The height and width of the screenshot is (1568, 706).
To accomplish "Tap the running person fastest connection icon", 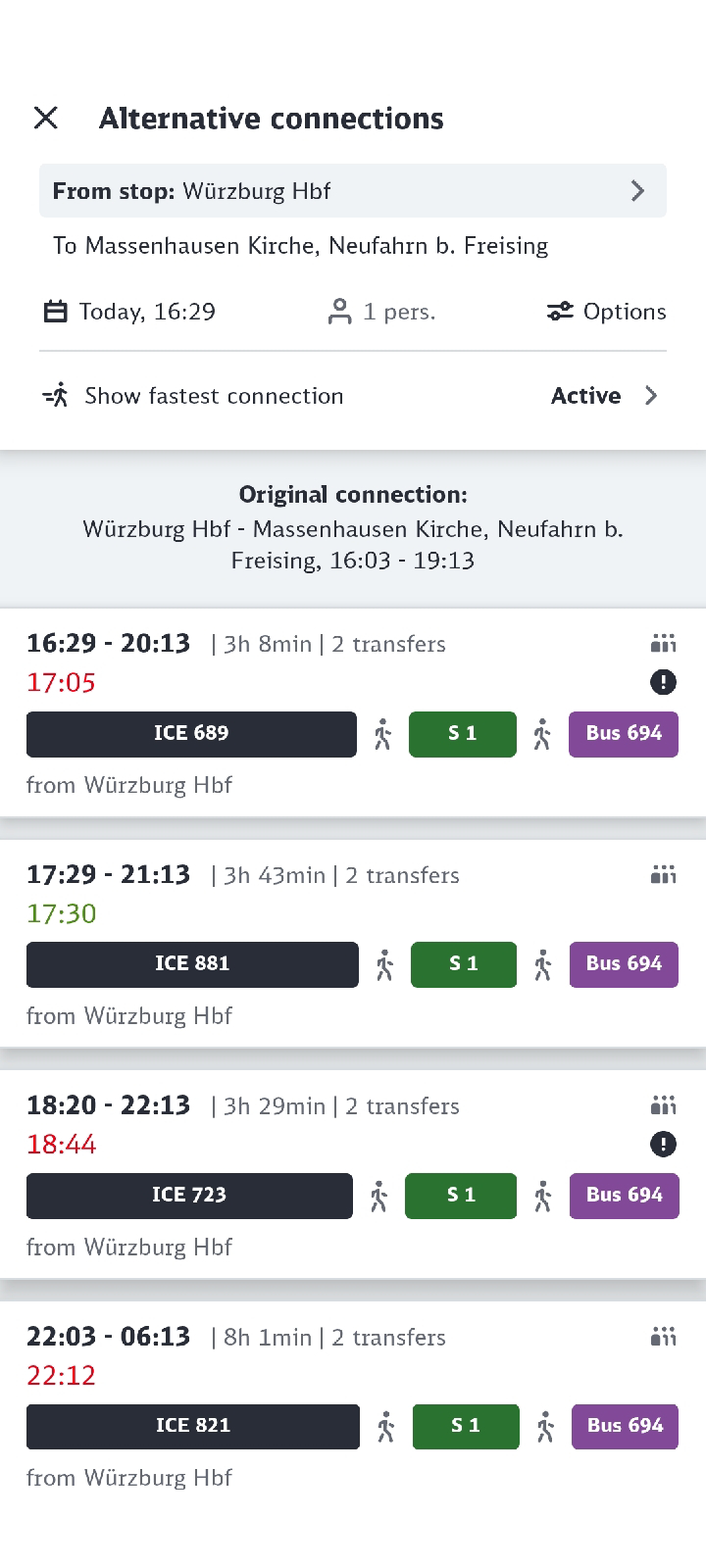I will pos(56,396).
